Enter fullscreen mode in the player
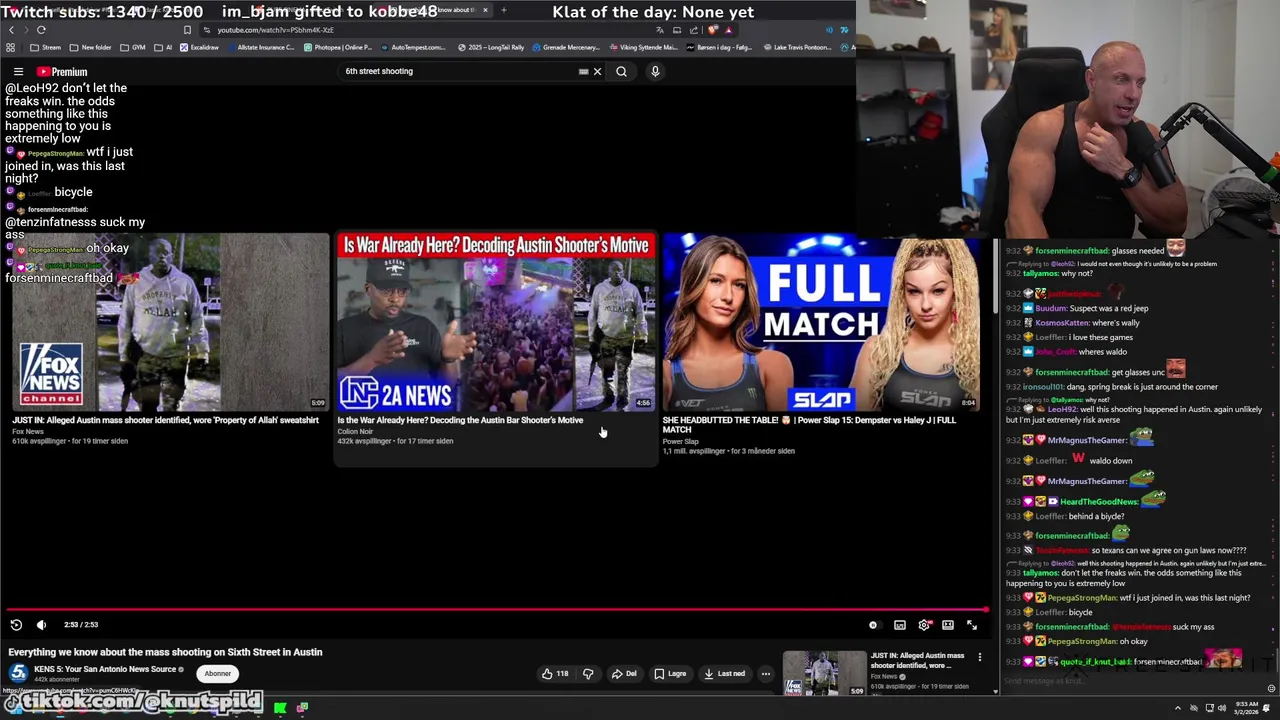The height and width of the screenshot is (720, 1280). click(x=972, y=625)
